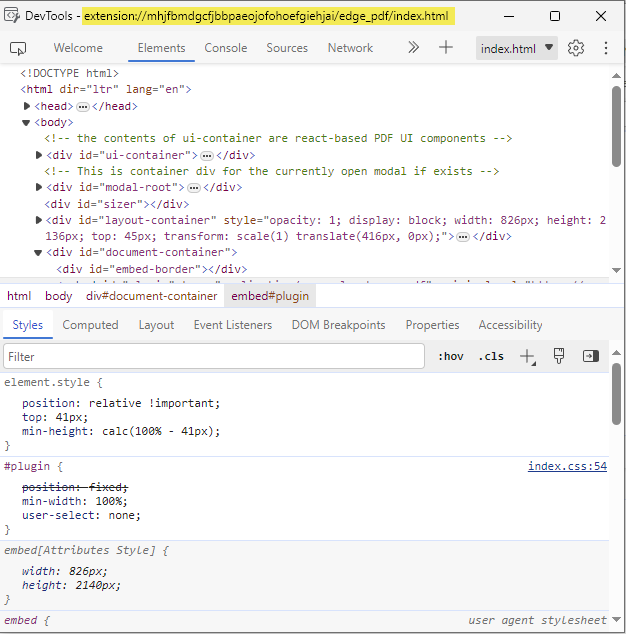This screenshot has height=634, width=626.
Task: Click the ellipsis inside head element
Action: 82,107
